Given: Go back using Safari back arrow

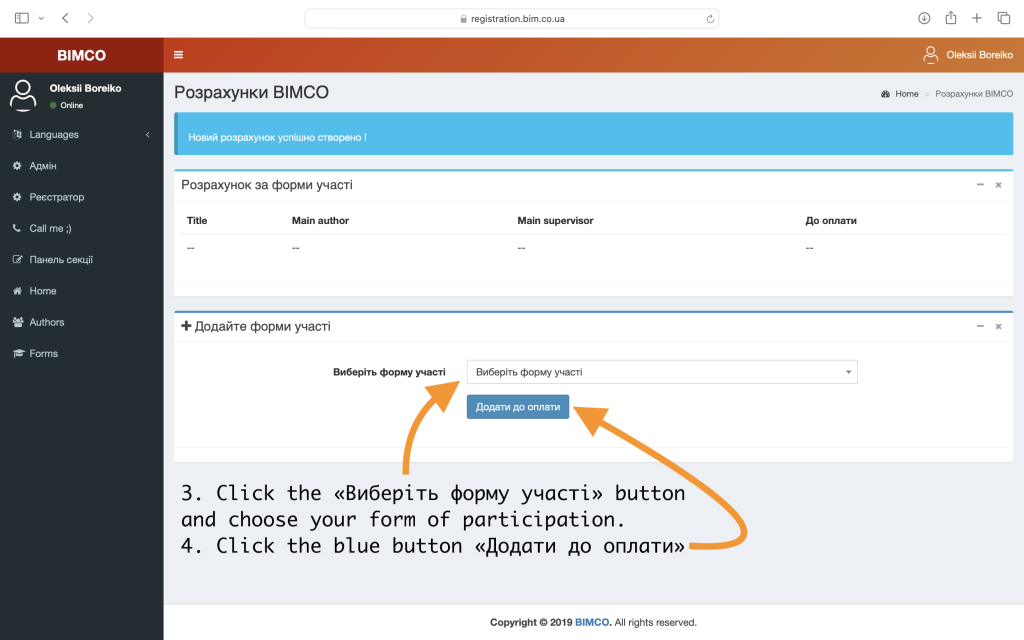Looking at the screenshot, I should click(x=66, y=18).
